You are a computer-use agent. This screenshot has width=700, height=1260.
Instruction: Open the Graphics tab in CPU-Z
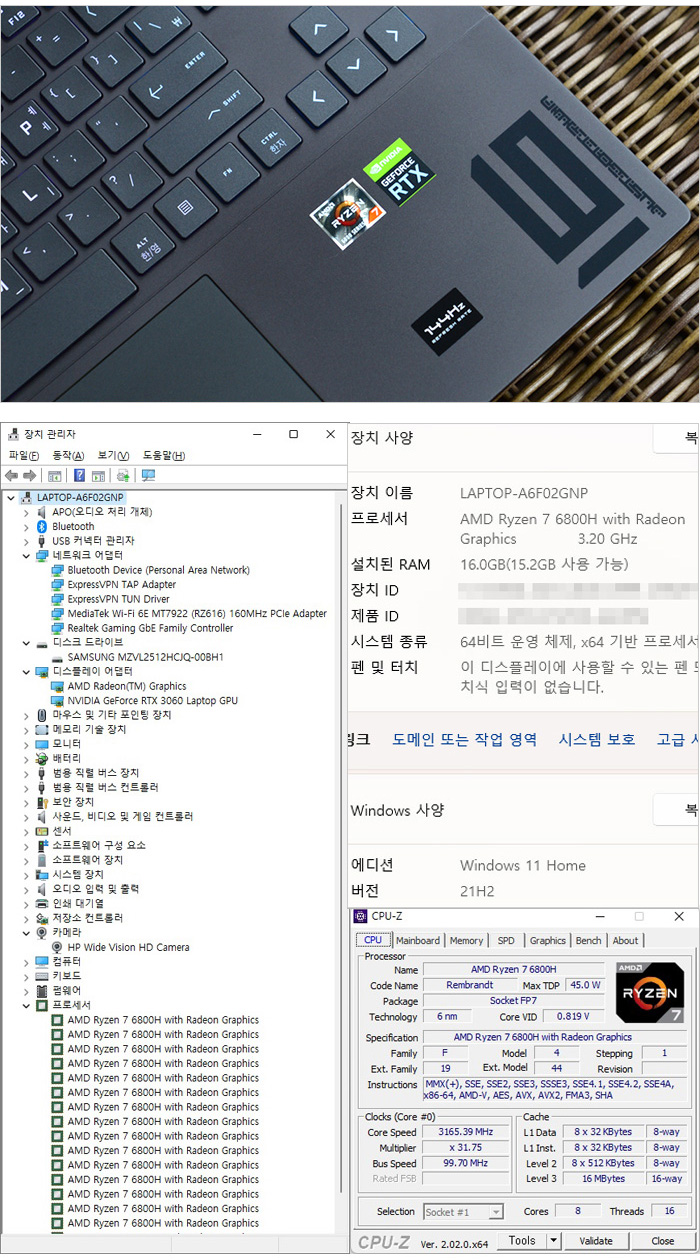(547, 940)
